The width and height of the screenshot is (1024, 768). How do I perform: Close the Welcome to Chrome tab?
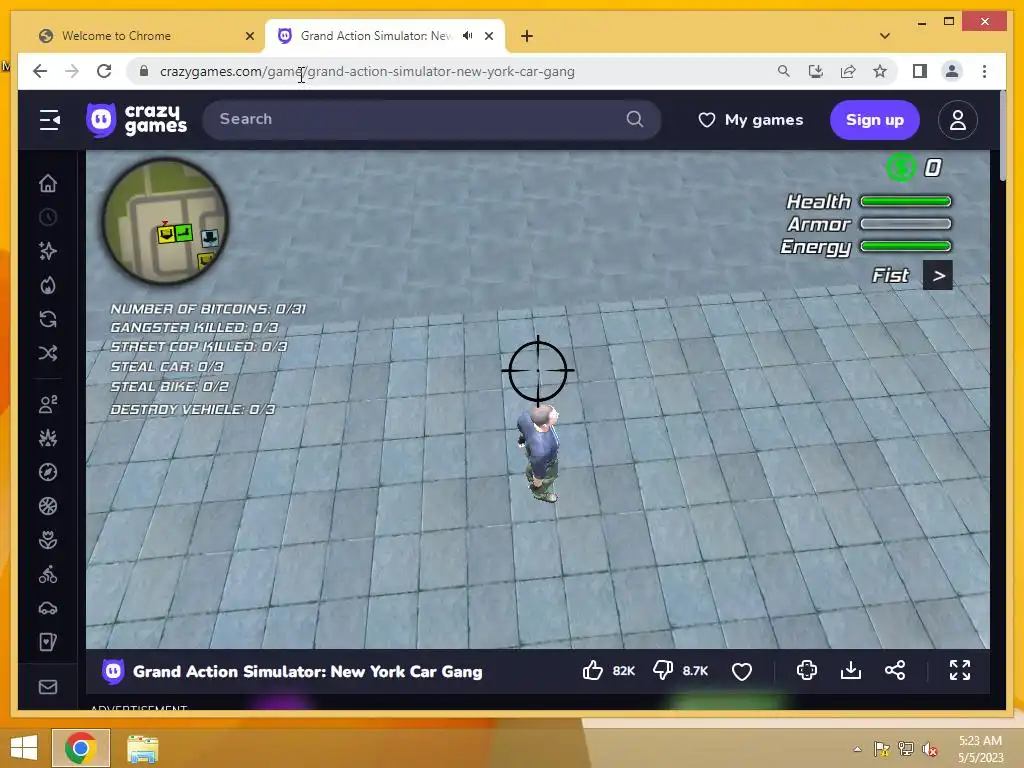click(249, 37)
